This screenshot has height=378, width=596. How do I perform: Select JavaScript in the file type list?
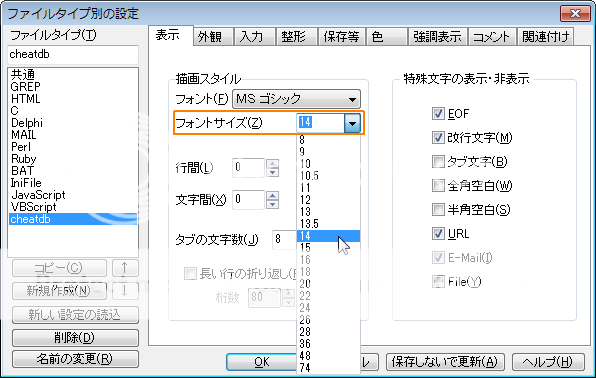point(73,195)
